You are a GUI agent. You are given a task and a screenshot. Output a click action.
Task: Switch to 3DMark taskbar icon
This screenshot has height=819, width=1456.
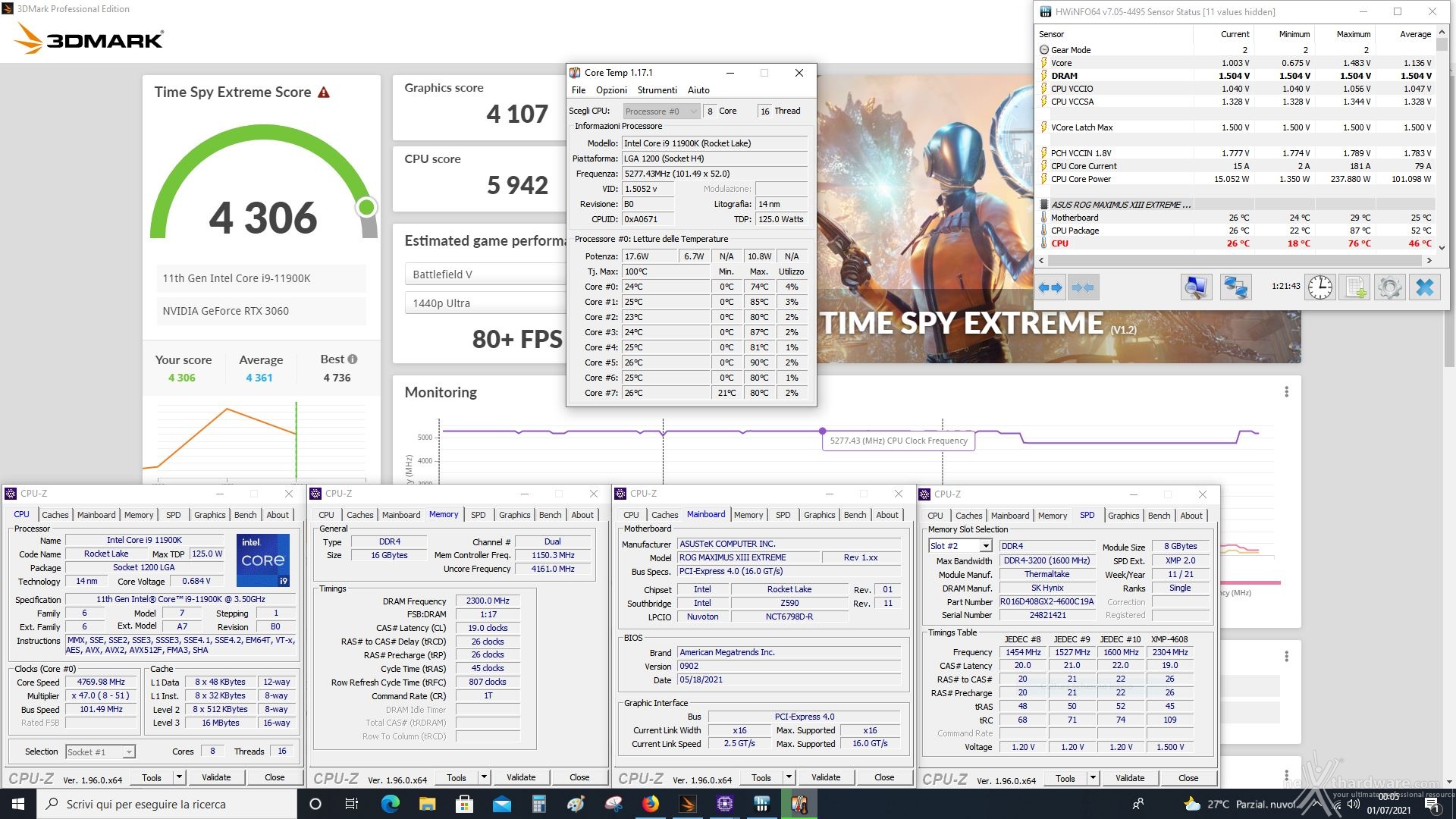coord(688,804)
